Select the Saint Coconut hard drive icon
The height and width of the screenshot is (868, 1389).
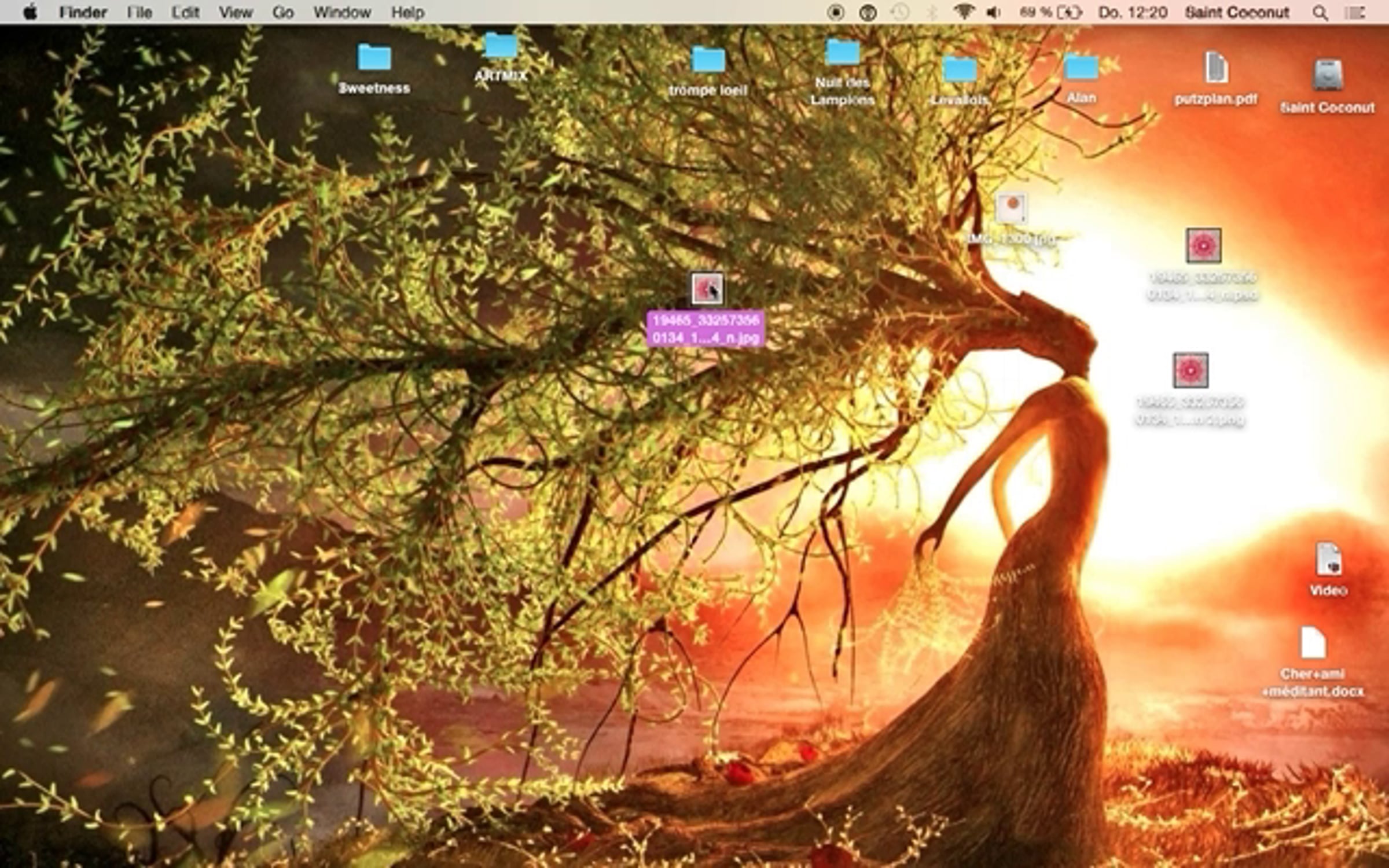coord(1327,76)
